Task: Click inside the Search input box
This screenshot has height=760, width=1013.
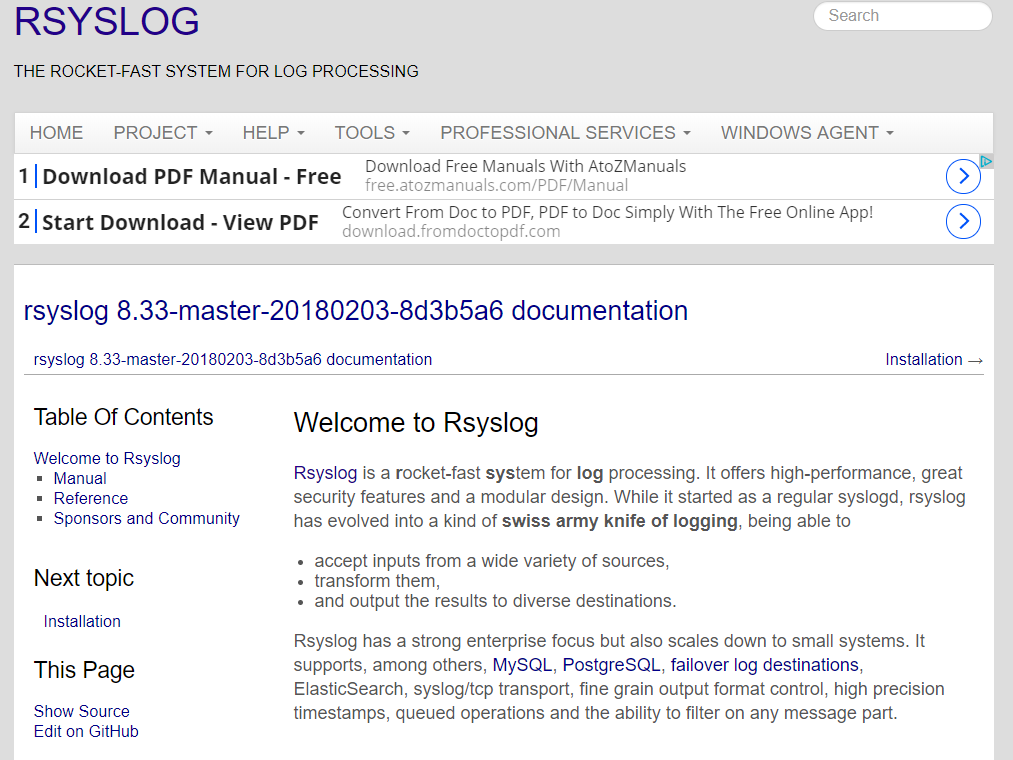Action: (x=900, y=15)
